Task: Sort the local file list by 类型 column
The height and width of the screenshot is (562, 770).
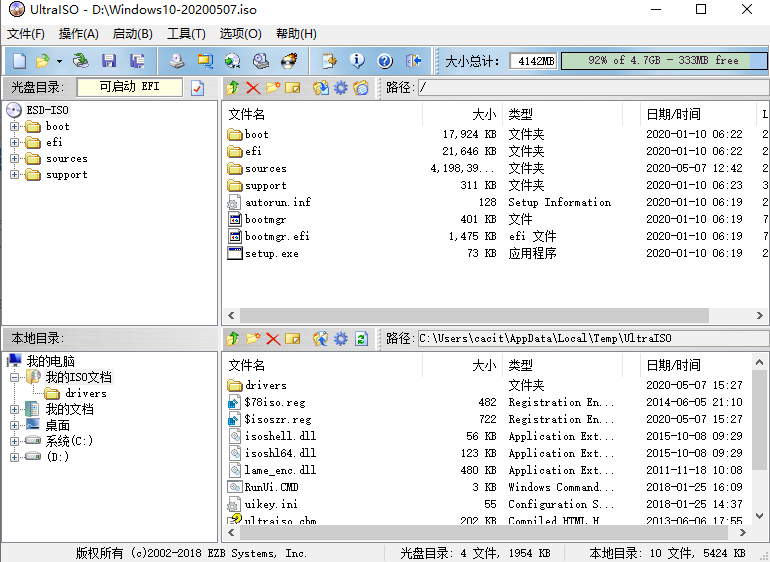Action: pyautogui.click(x=563, y=365)
